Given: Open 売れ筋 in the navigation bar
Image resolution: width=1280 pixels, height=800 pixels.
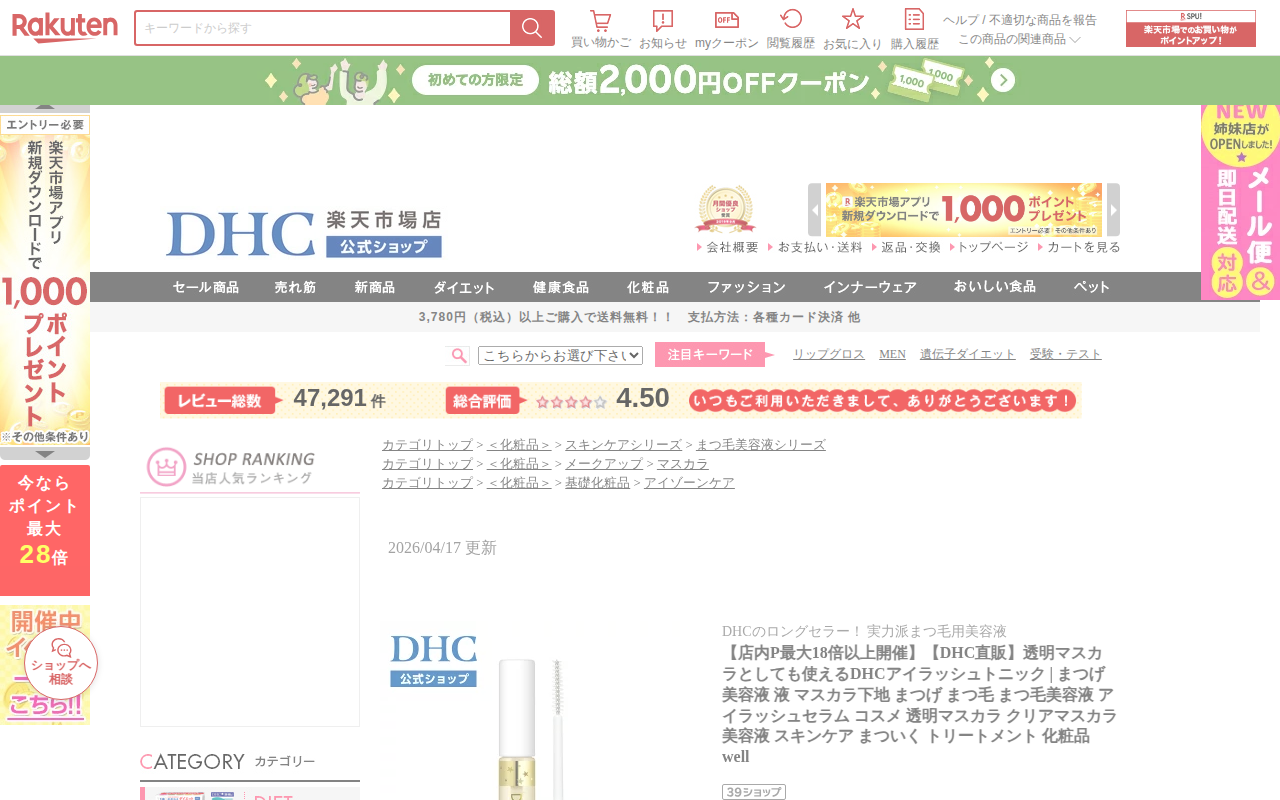Looking at the screenshot, I should 296,287.
